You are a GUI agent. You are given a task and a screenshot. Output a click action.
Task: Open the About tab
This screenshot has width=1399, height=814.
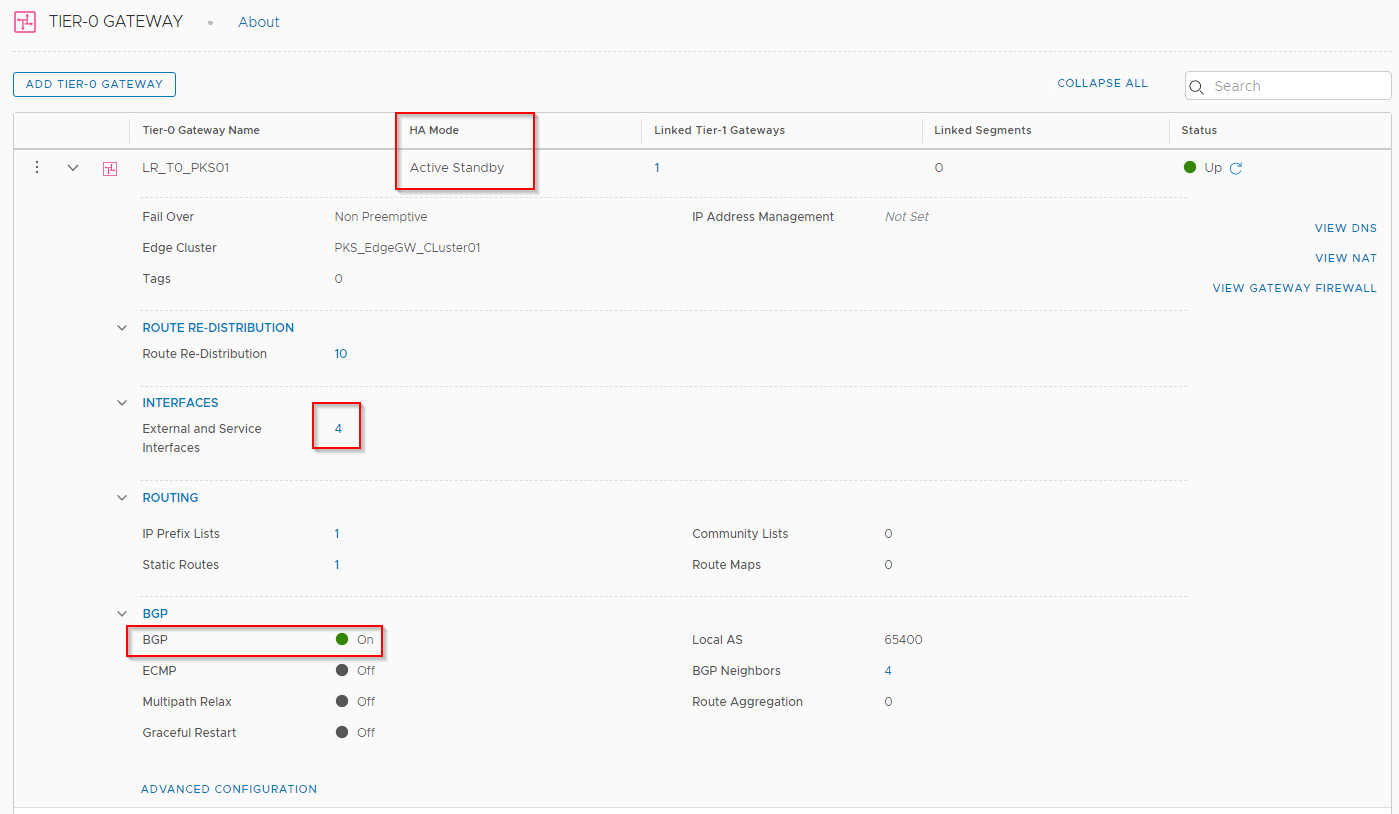pos(258,22)
